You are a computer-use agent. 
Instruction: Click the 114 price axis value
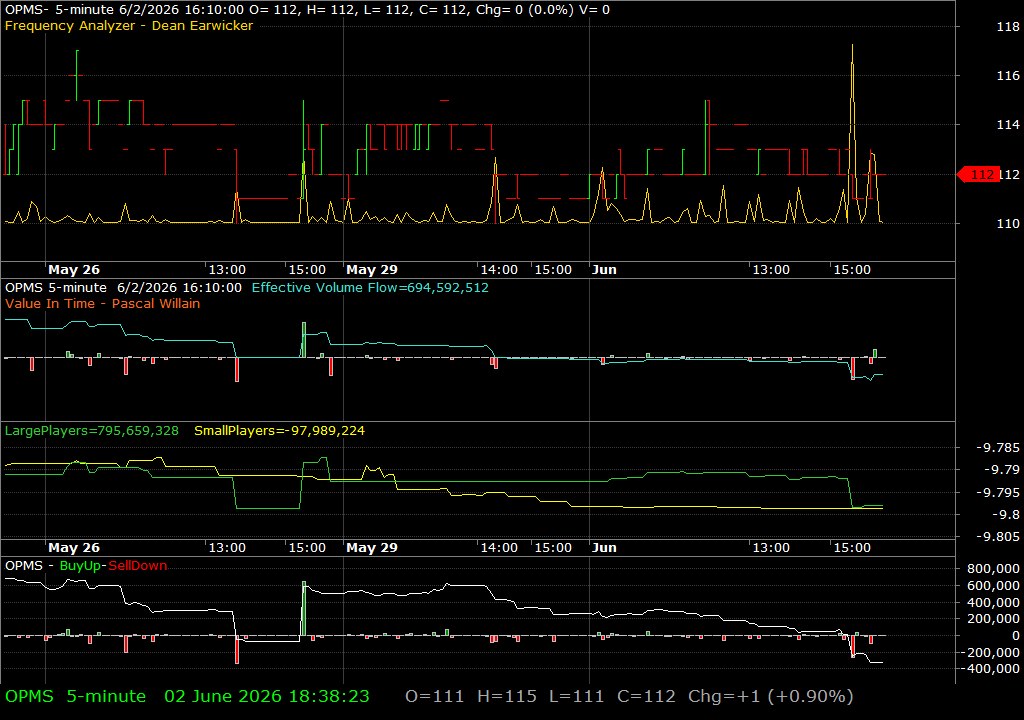click(x=1008, y=125)
